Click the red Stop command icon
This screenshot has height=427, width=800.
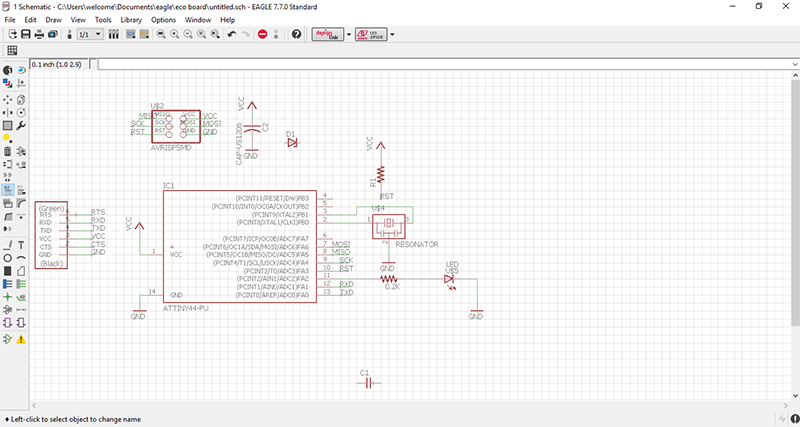pos(263,34)
